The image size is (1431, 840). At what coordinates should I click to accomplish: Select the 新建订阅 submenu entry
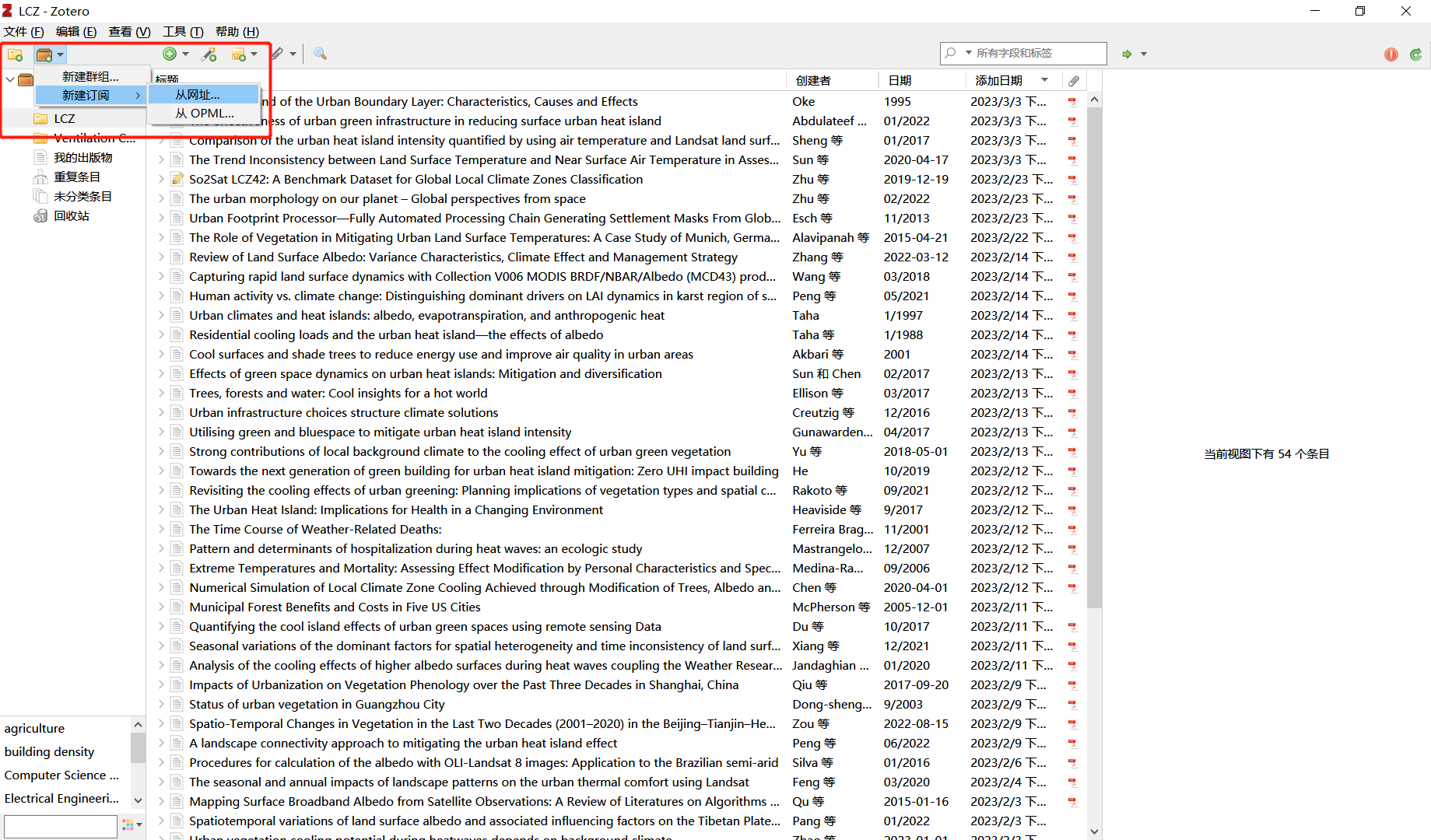click(x=91, y=95)
